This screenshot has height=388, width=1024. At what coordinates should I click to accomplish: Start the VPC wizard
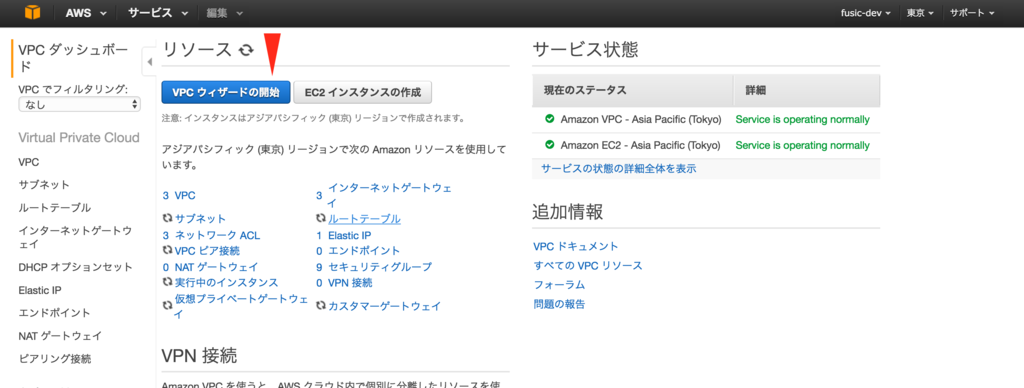[225, 93]
